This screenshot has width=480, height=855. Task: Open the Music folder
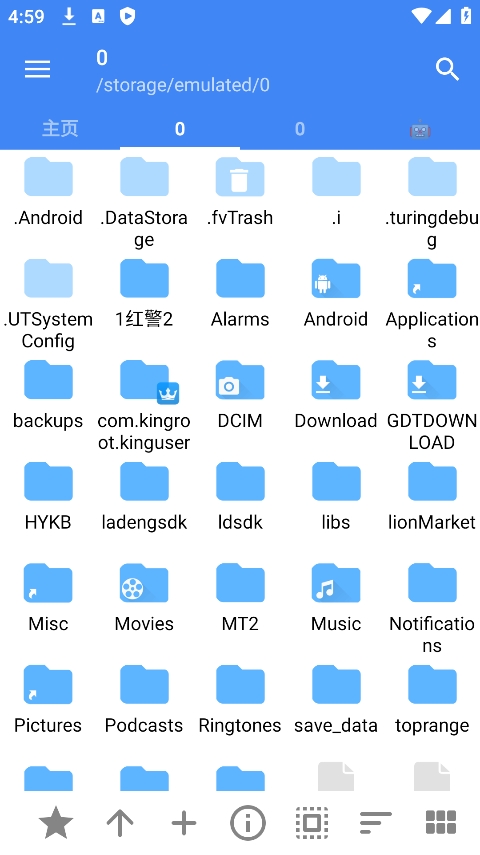[336, 598]
